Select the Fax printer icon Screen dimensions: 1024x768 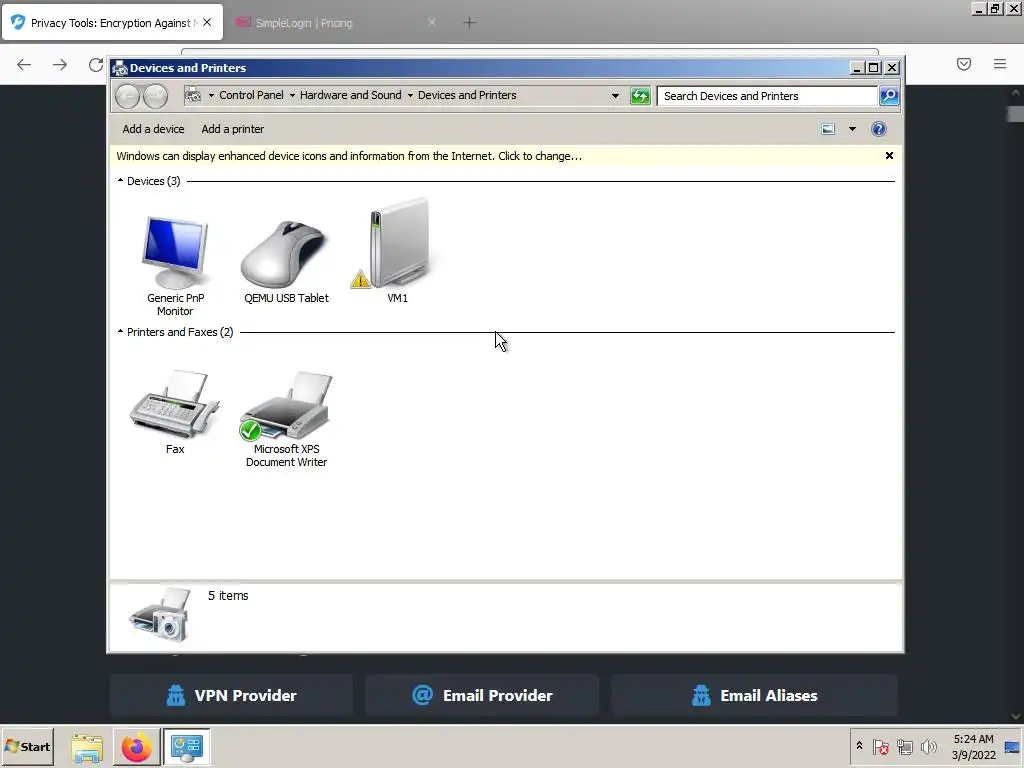(x=174, y=404)
